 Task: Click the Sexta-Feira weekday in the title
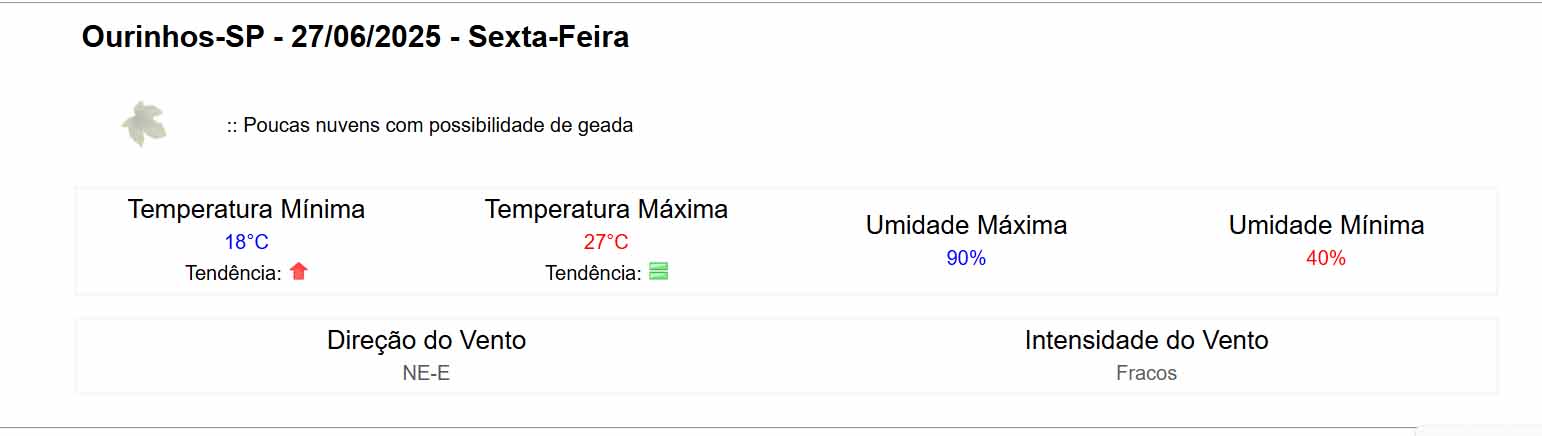click(x=549, y=38)
